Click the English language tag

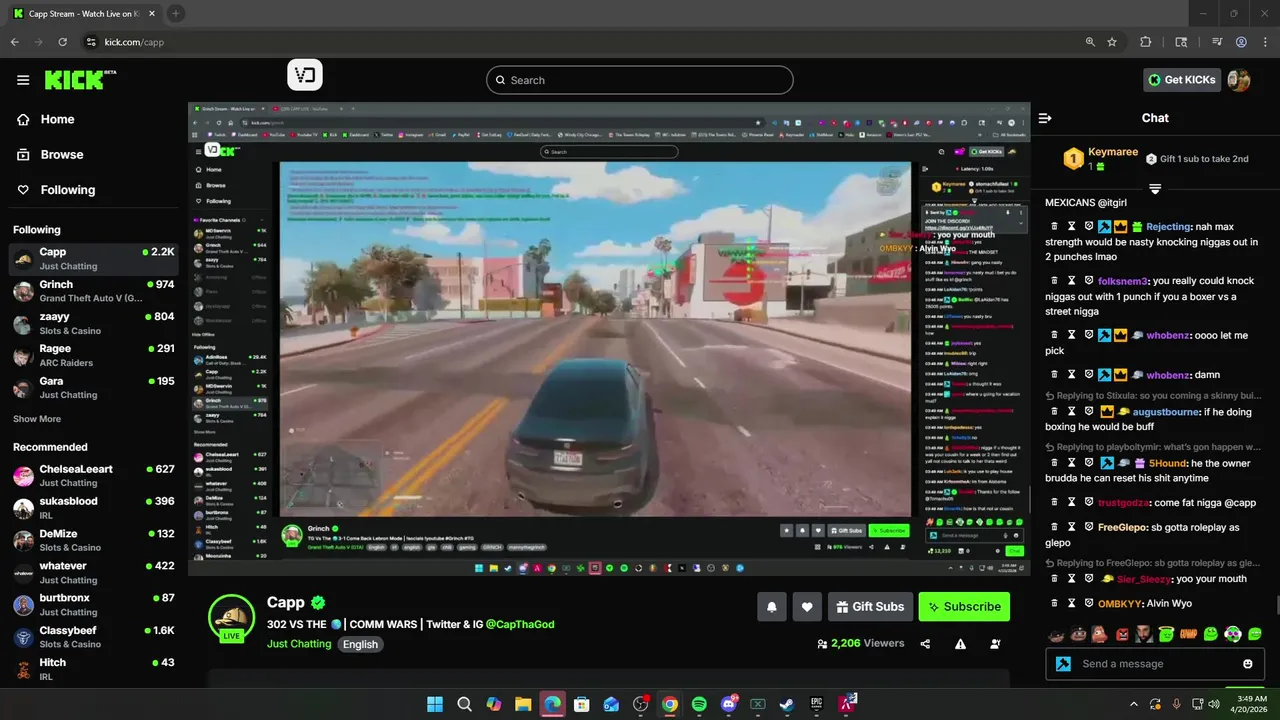(360, 644)
